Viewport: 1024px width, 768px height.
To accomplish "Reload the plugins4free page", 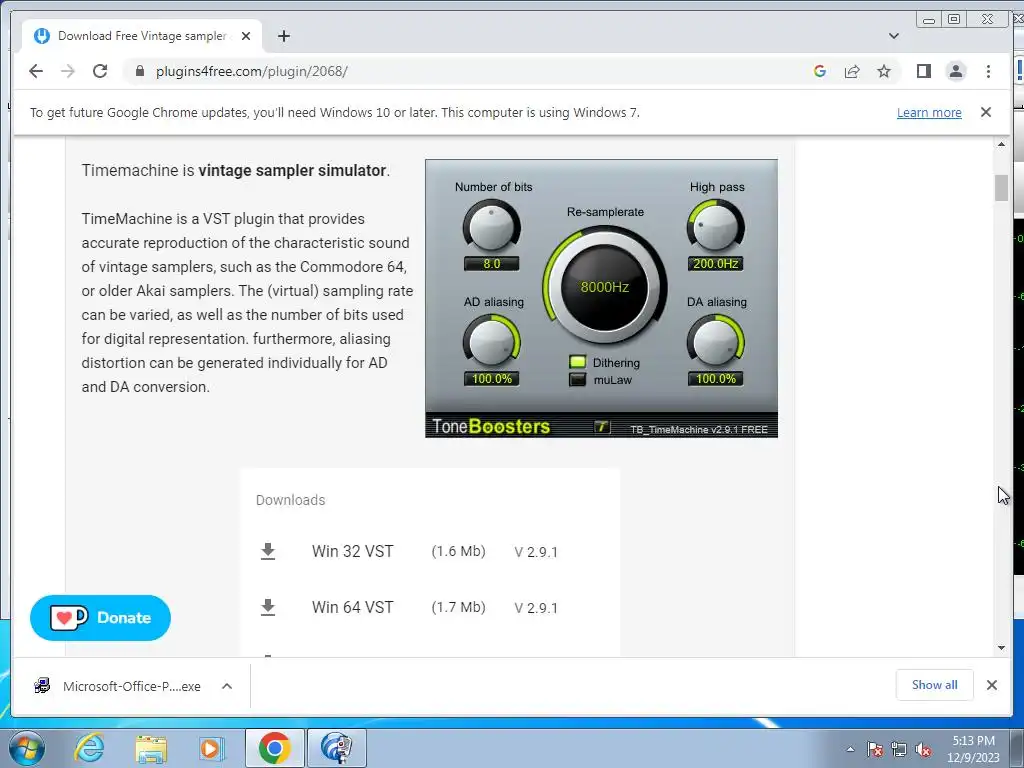I will 100,71.
